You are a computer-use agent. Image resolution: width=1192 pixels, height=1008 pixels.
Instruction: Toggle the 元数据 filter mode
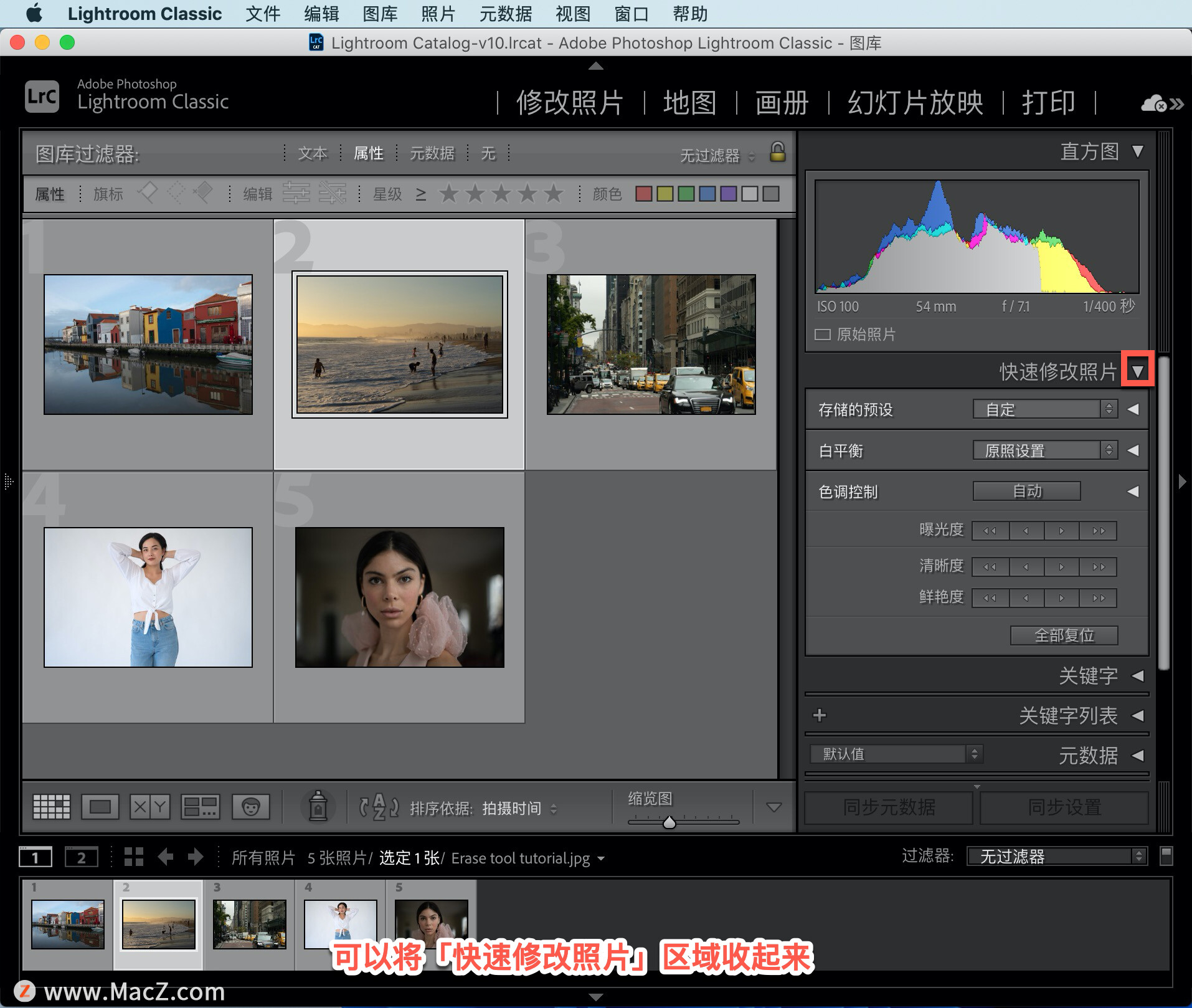tap(432, 153)
